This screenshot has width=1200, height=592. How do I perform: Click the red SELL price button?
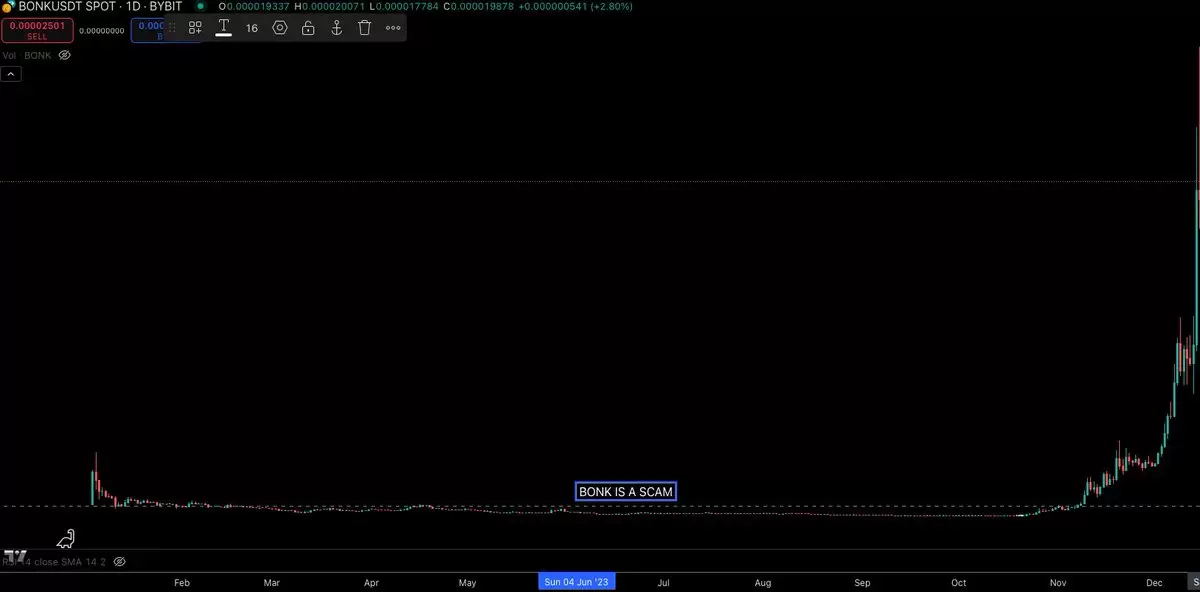pyautogui.click(x=37, y=30)
